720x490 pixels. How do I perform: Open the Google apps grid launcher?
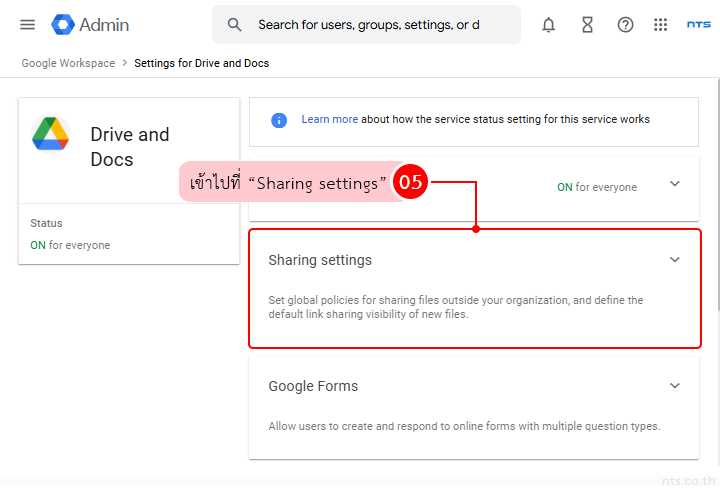(660, 25)
